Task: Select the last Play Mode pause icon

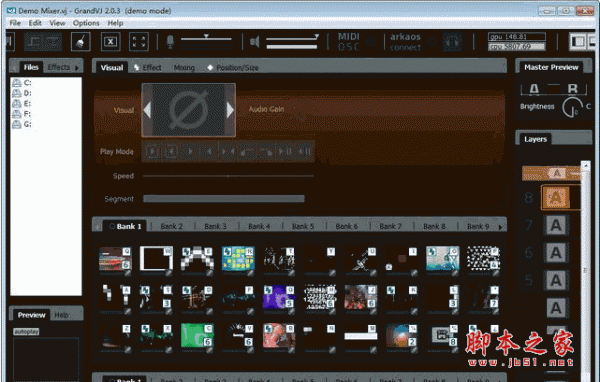Action: click(305, 152)
